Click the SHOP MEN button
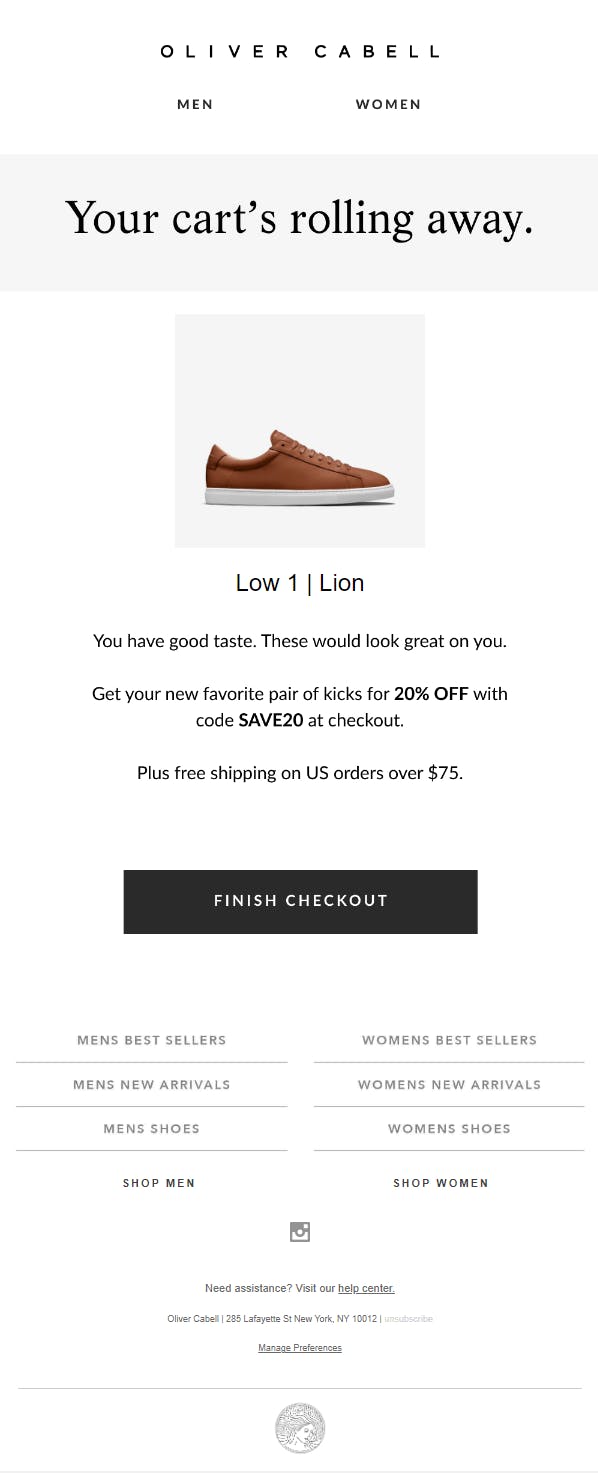This screenshot has height=1473, width=598. pos(159,1183)
